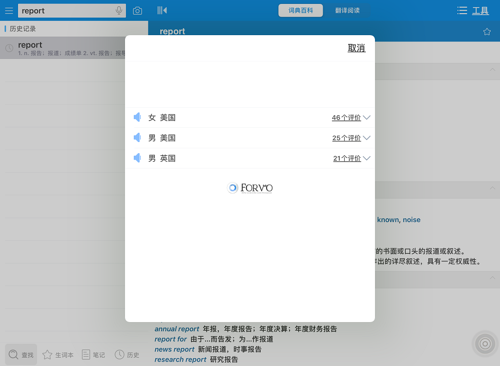500x366 pixels.
Task: Open the known, noise related words link
Action: click(x=399, y=220)
